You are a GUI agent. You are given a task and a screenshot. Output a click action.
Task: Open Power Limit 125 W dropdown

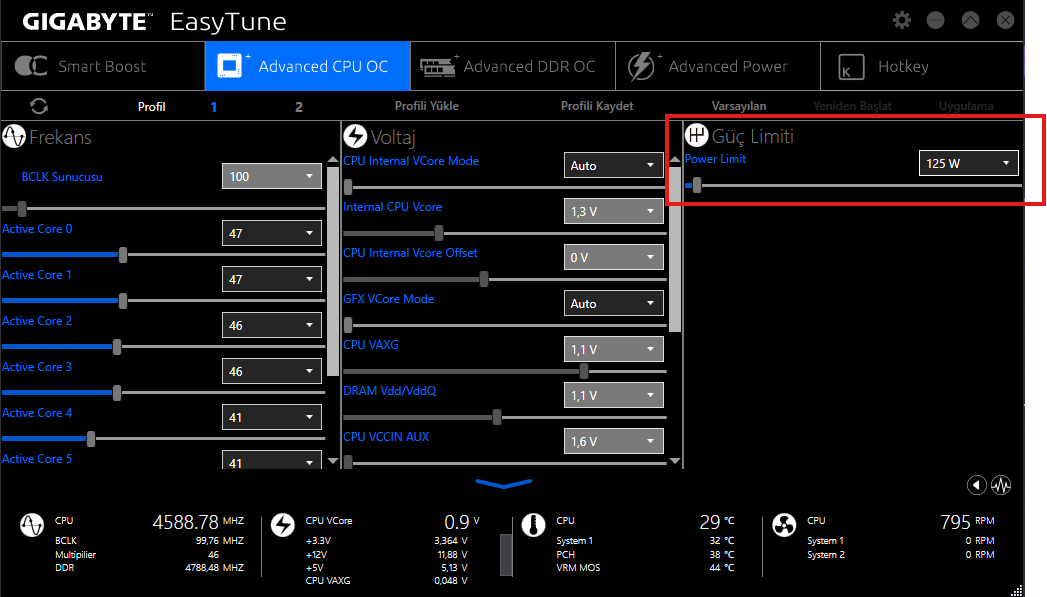(968, 163)
